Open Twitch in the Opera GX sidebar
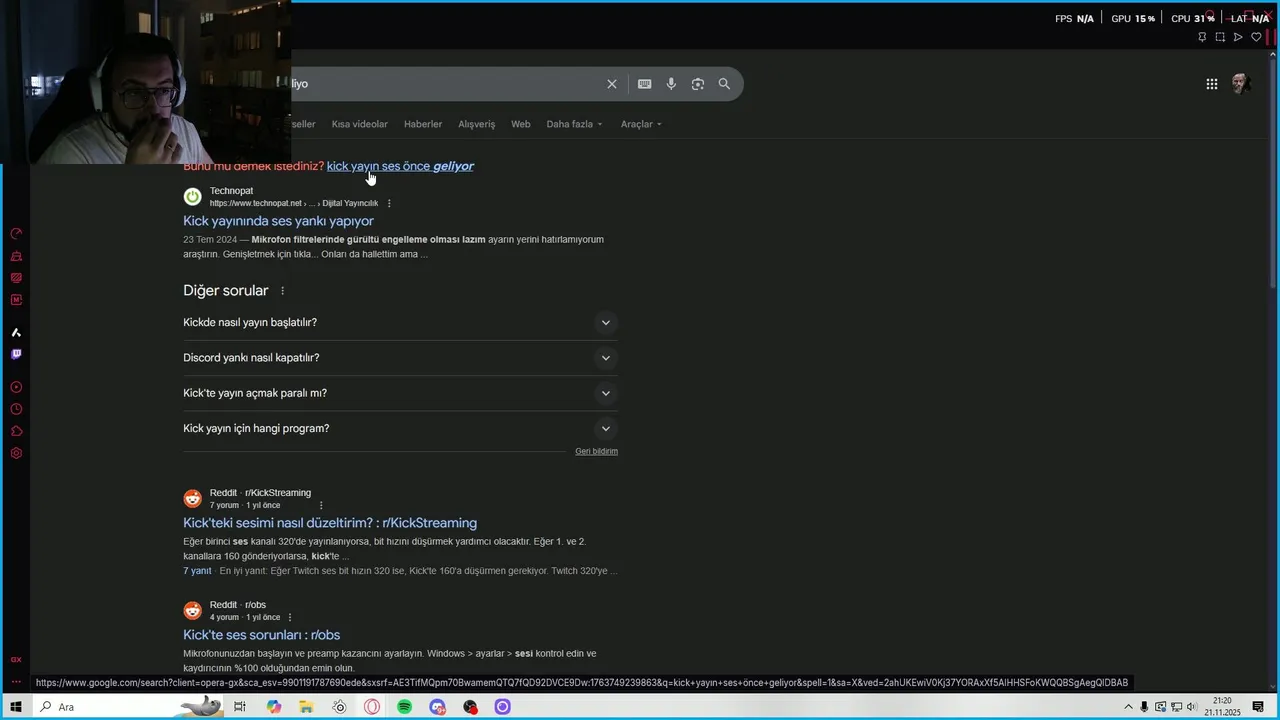This screenshot has width=1280, height=720. tap(16, 354)
